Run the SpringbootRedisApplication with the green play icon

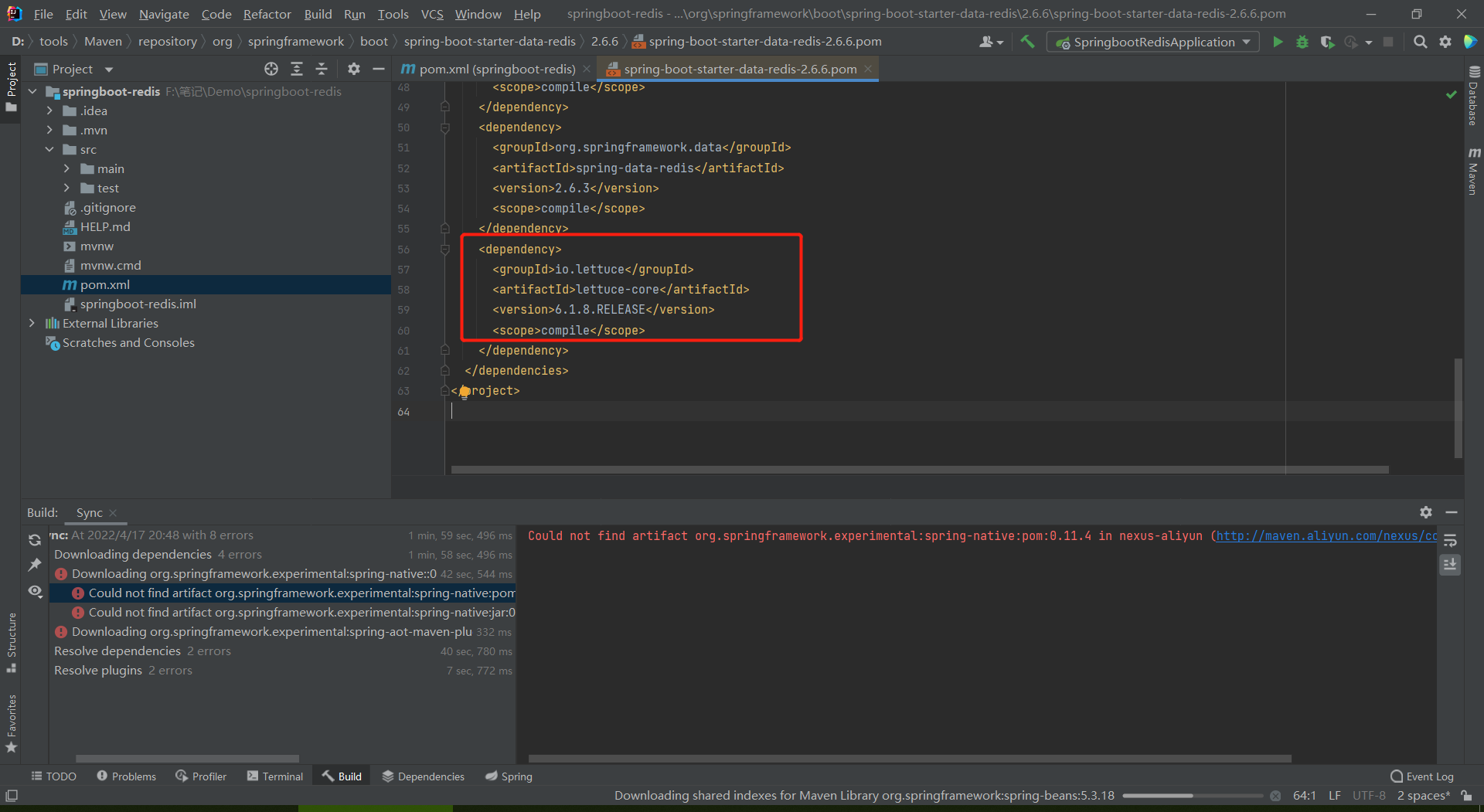[x=1278, y=42]
